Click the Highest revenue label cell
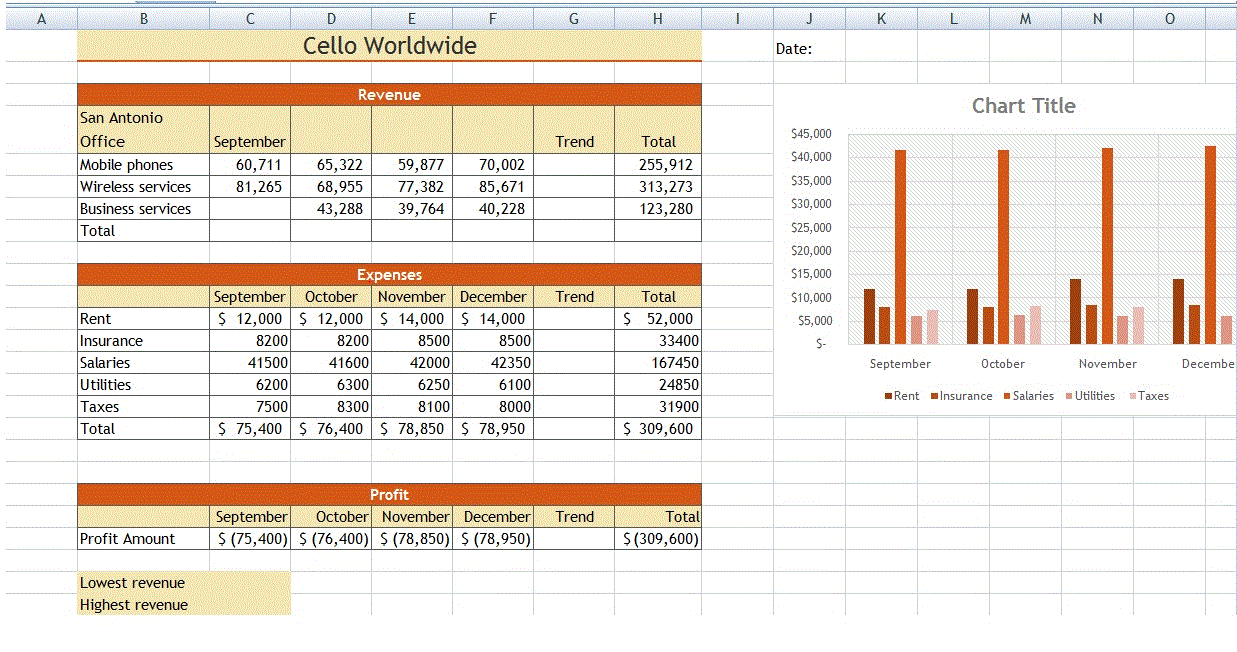The image size is (1237, 652). coord(133,604)
